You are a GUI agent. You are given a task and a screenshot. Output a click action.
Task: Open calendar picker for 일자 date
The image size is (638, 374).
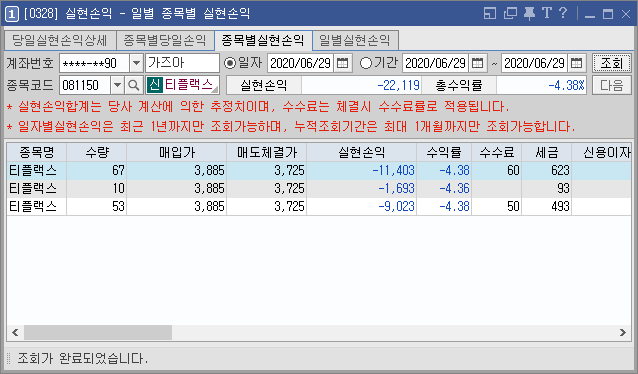[x=343, y=63]
